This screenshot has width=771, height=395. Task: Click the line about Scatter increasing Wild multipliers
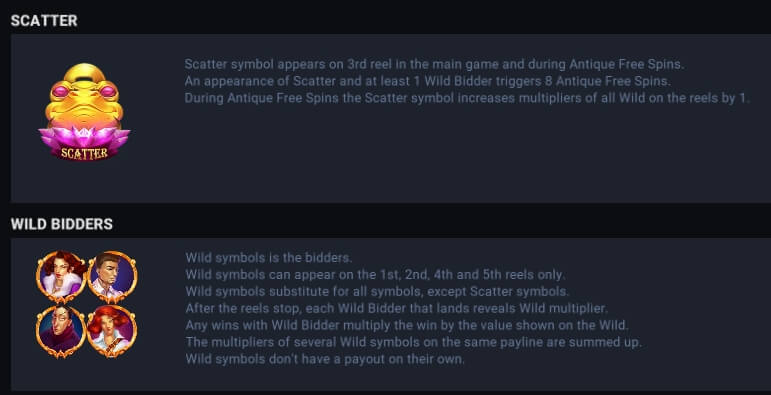pyautogui.click(x=467, y=98)
